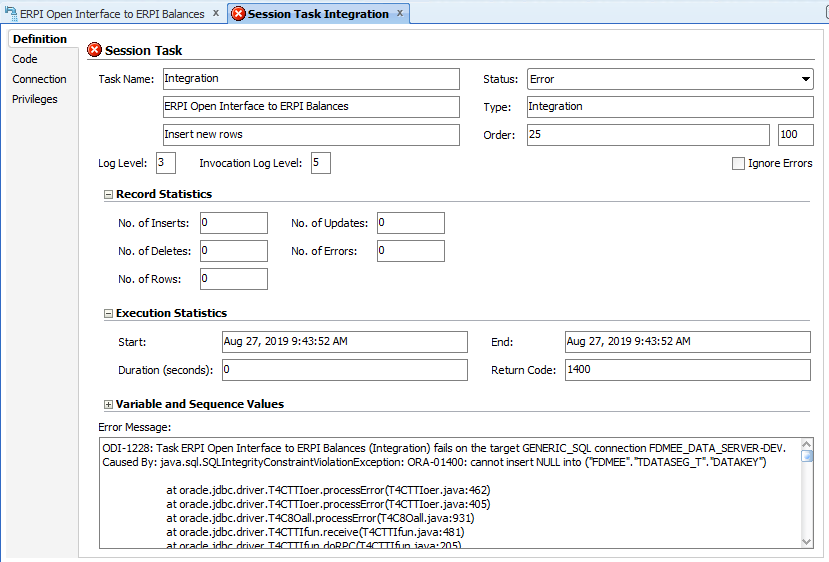Open the Definition side tab
The image size is (829, 562).
click(x=40, y=39)
